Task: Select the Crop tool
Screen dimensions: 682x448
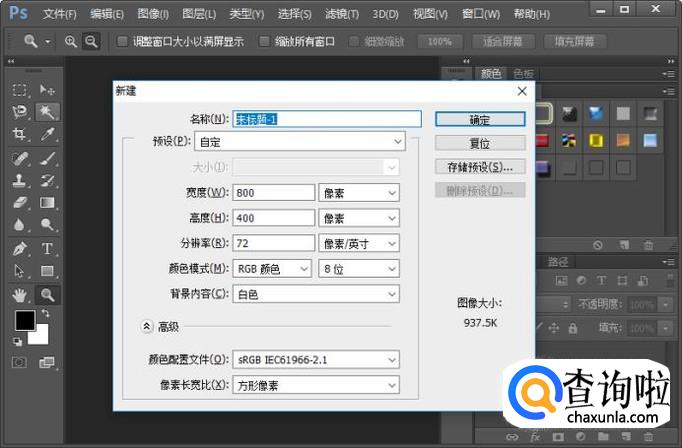Action: (x=20, y=134)
